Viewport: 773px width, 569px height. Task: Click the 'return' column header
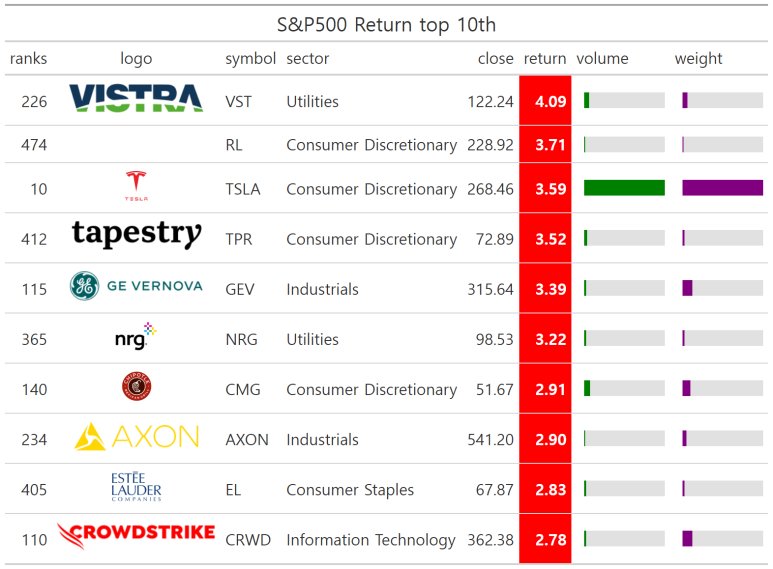545,59
